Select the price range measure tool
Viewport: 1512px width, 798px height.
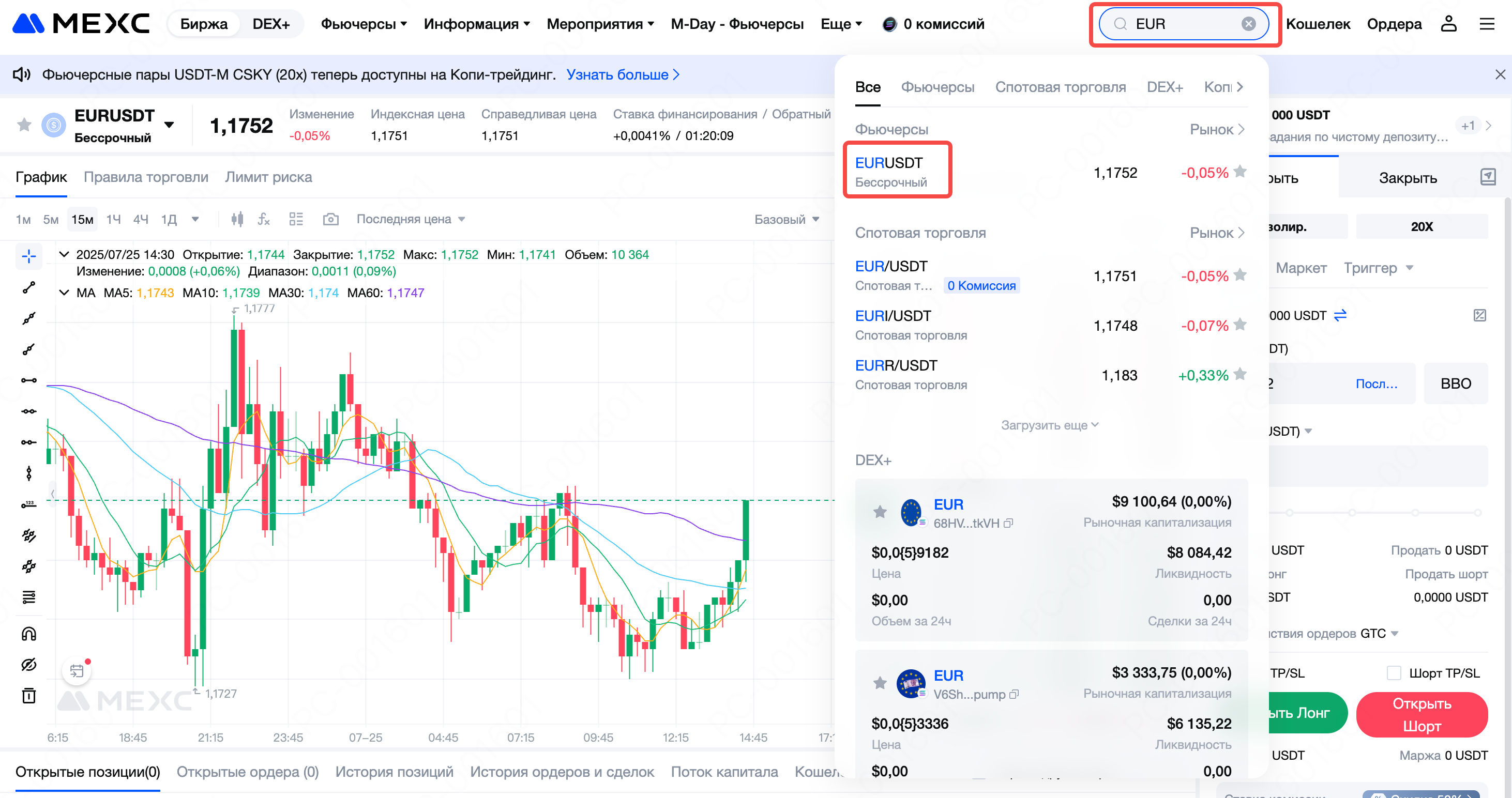29,504
